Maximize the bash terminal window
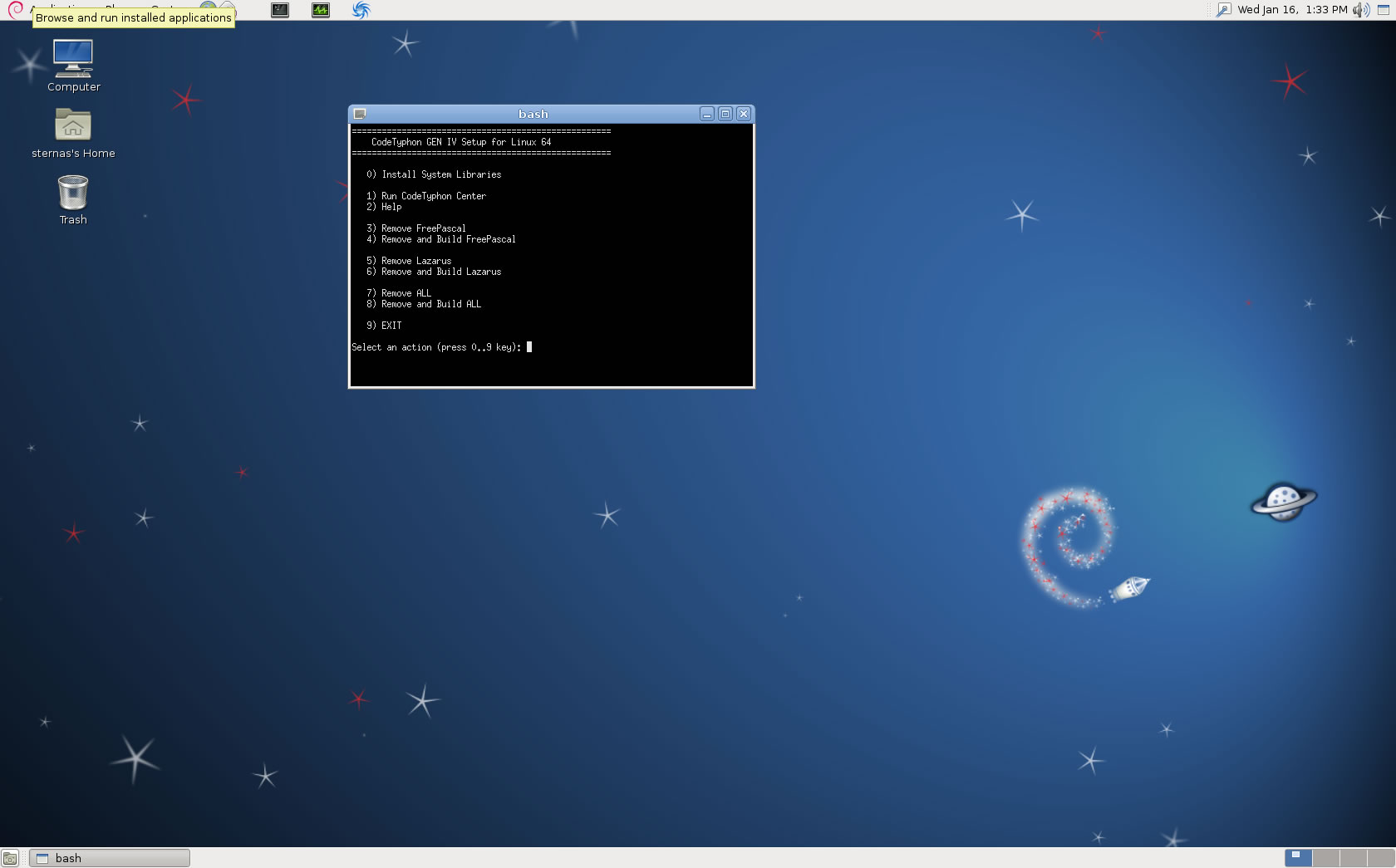Image resolution: width=1396 pixels, height=868 pixels. click(725, 114)
